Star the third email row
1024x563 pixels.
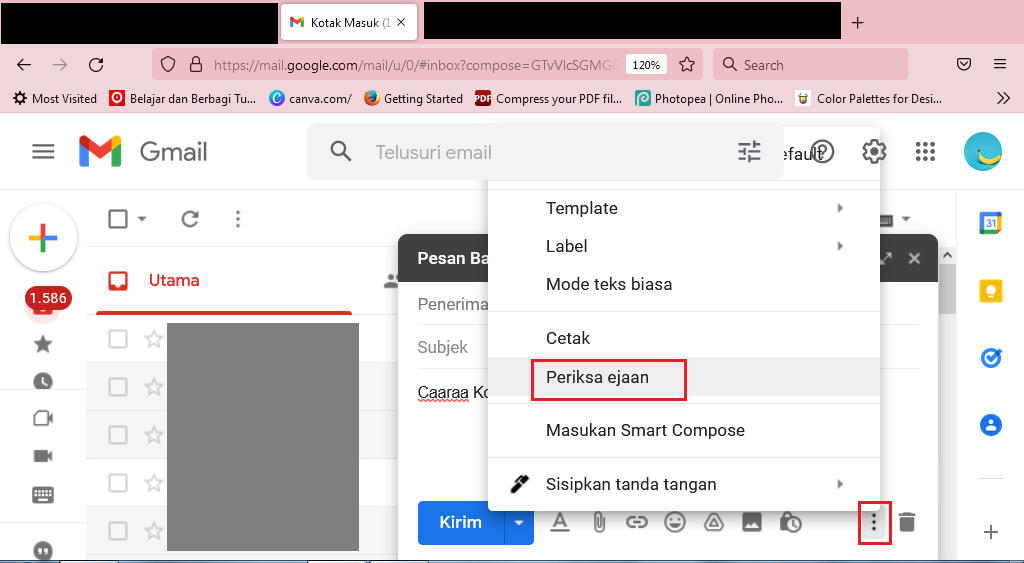click(x=153, y=435)
